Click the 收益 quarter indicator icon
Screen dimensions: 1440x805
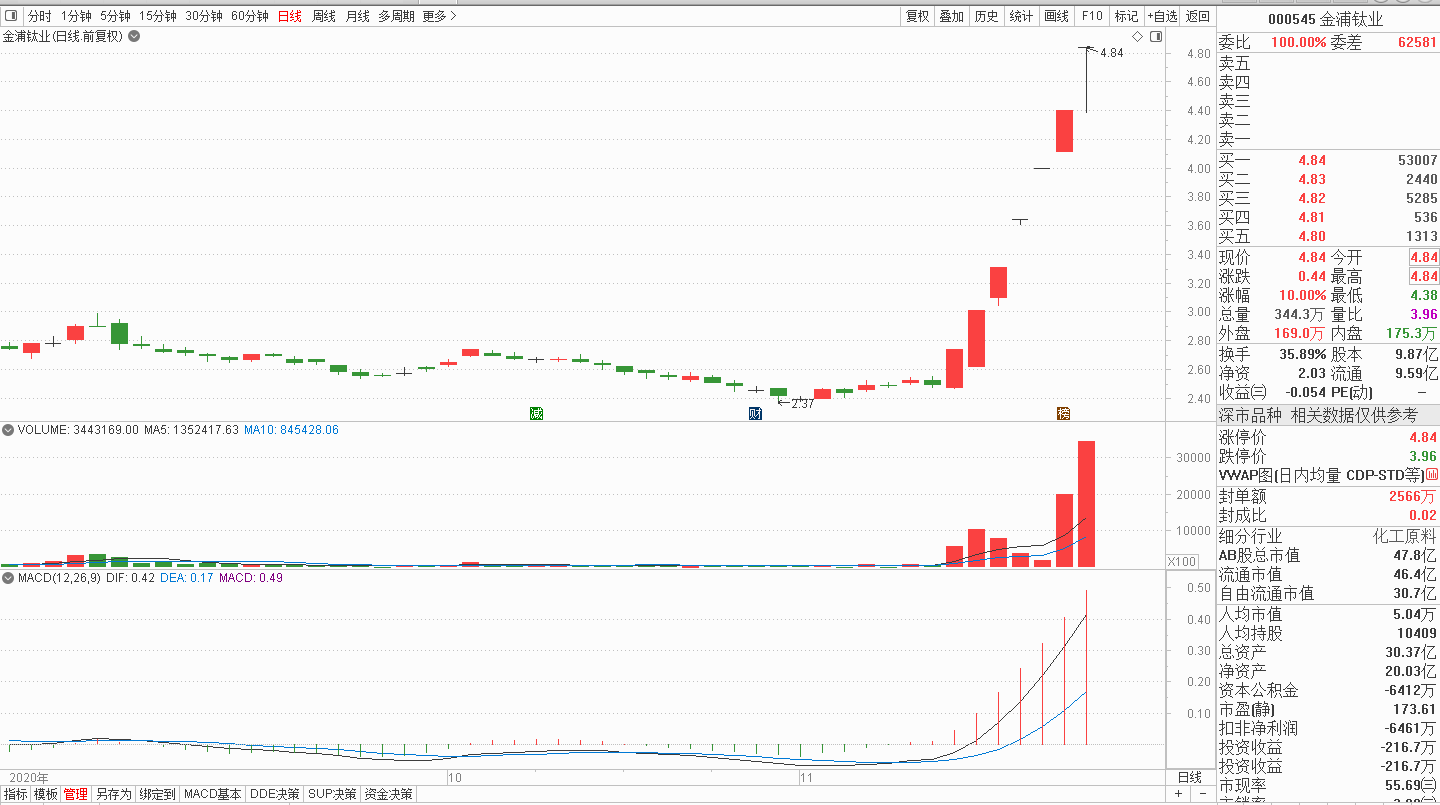[1258, 392]
